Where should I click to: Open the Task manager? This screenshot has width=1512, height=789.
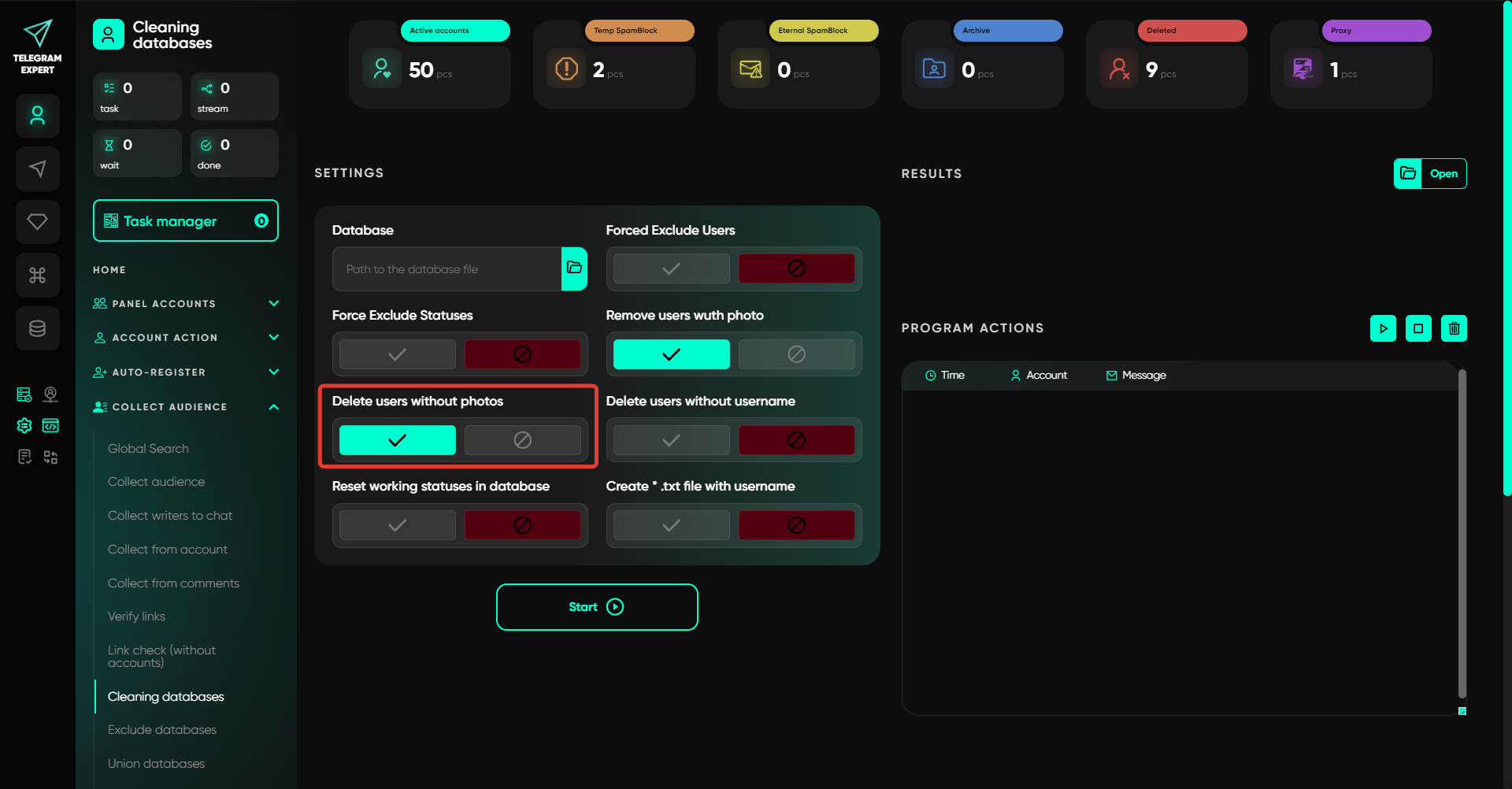click(186, 221)
